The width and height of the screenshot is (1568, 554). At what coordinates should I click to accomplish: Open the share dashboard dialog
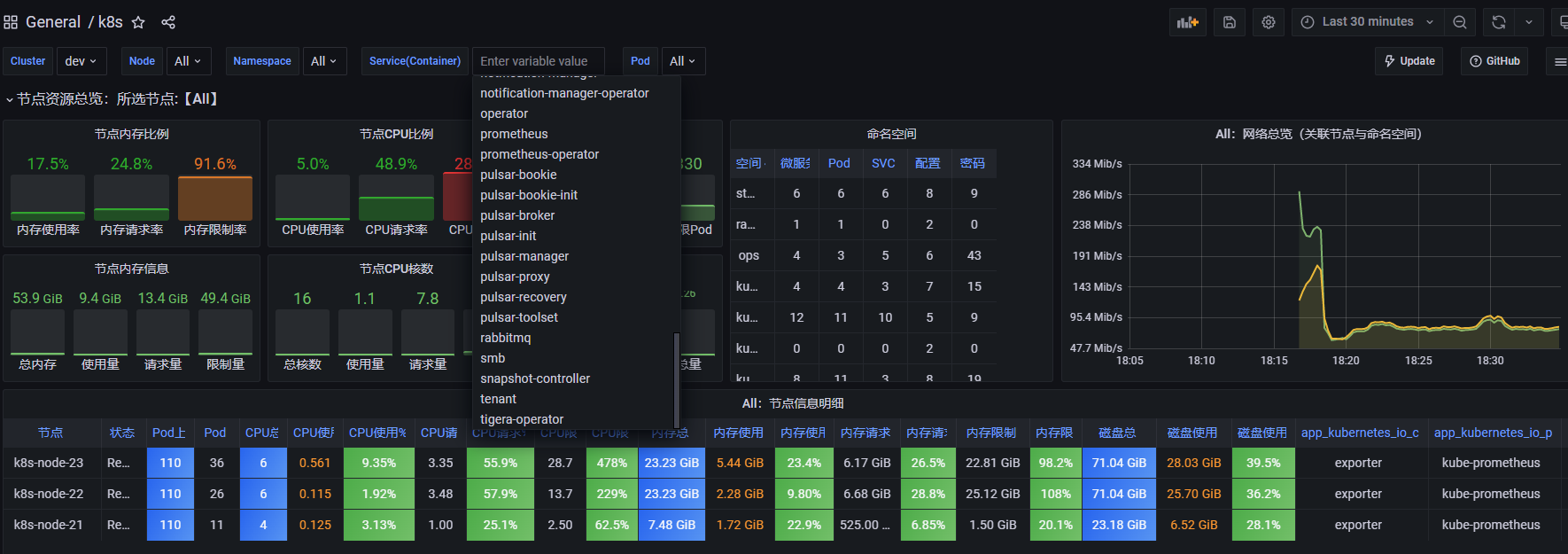tap(168, 22)
